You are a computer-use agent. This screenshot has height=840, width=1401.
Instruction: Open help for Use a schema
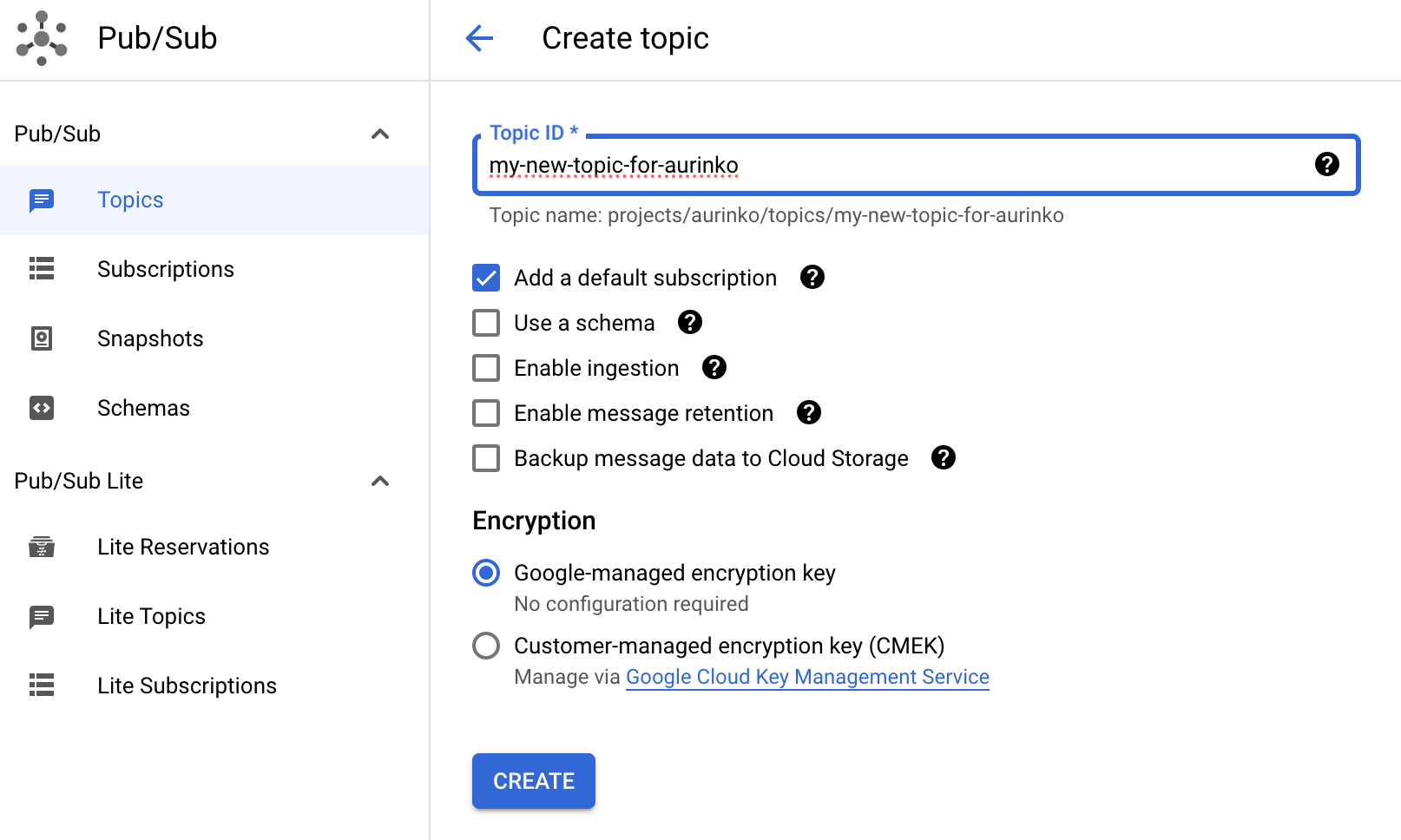[689, 322]
